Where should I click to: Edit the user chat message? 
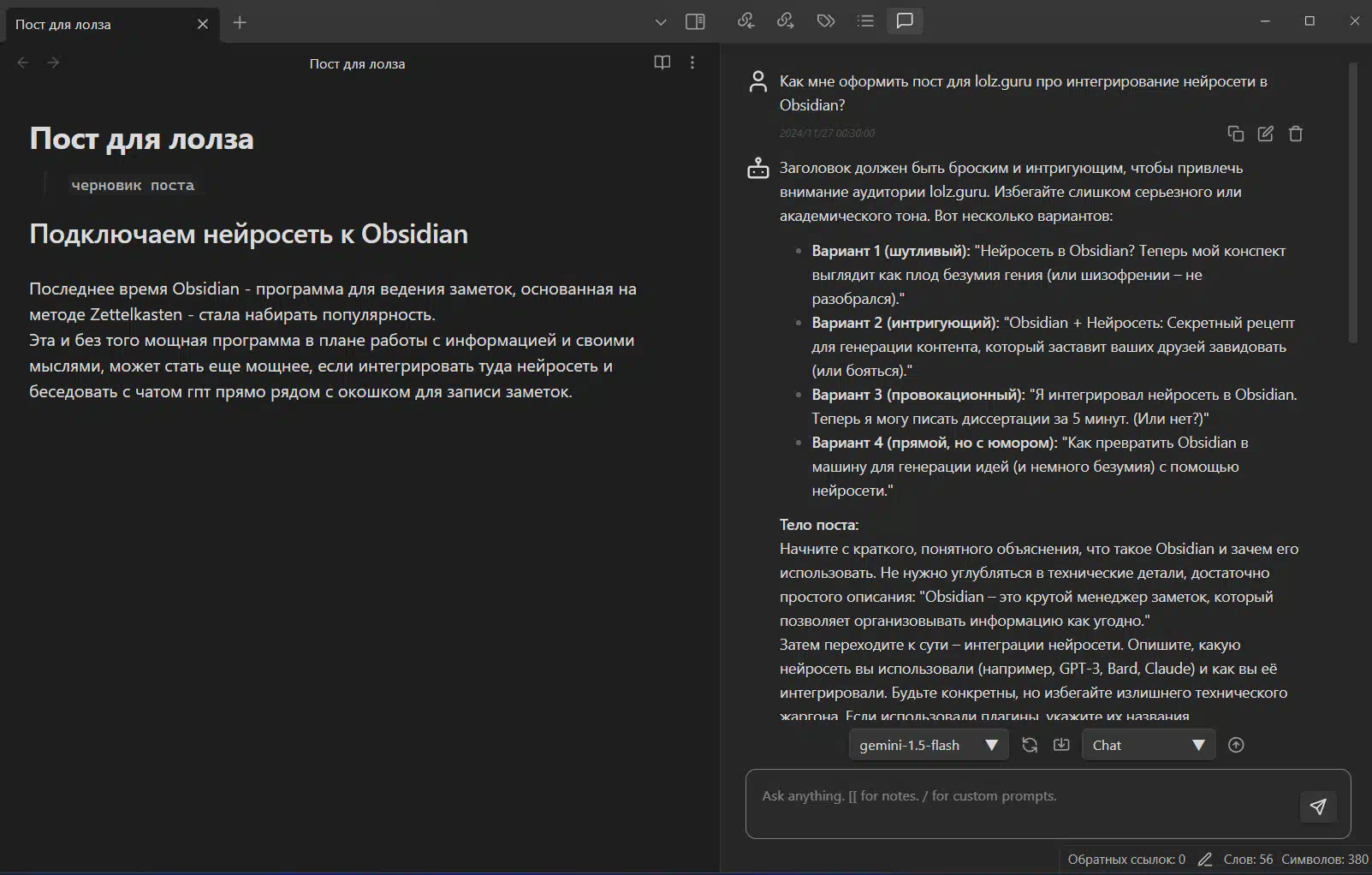pyautogui.click(x=1265, y=134)
